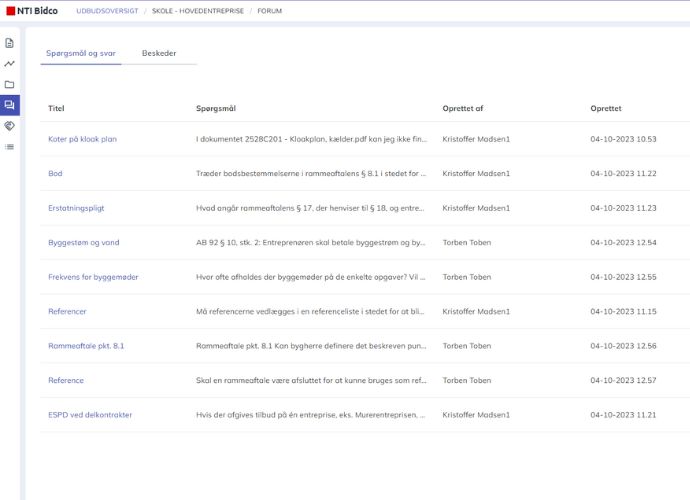Click the Titel column header
This screenshot has height=500, width=690.
[x=56, y=108]
